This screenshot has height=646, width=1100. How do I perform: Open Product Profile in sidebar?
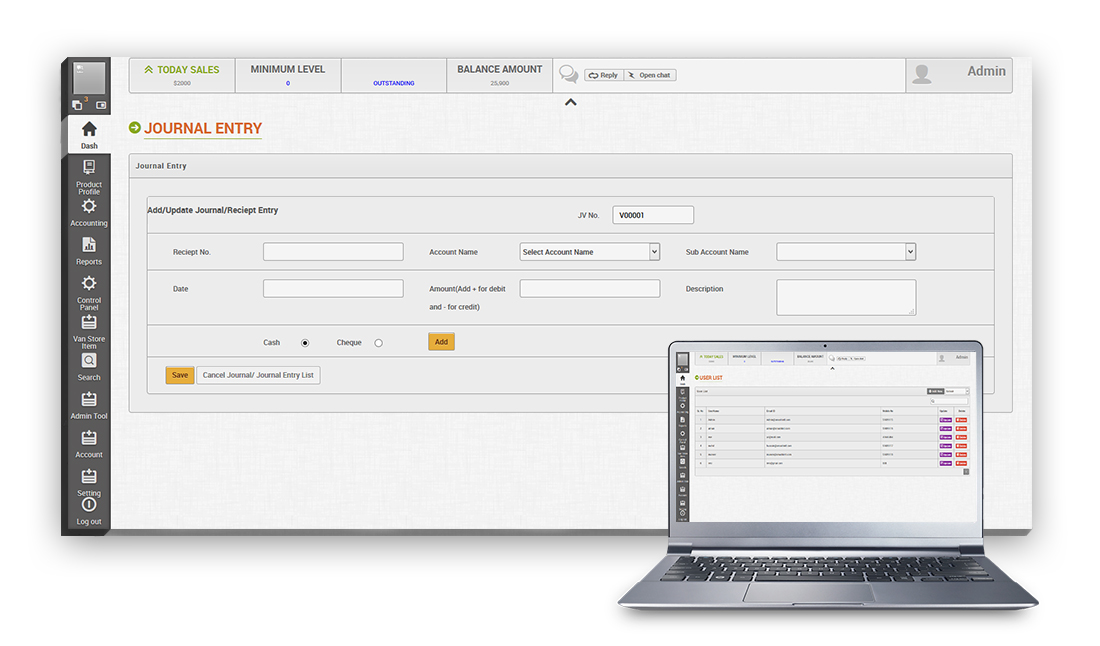(89, 168)
